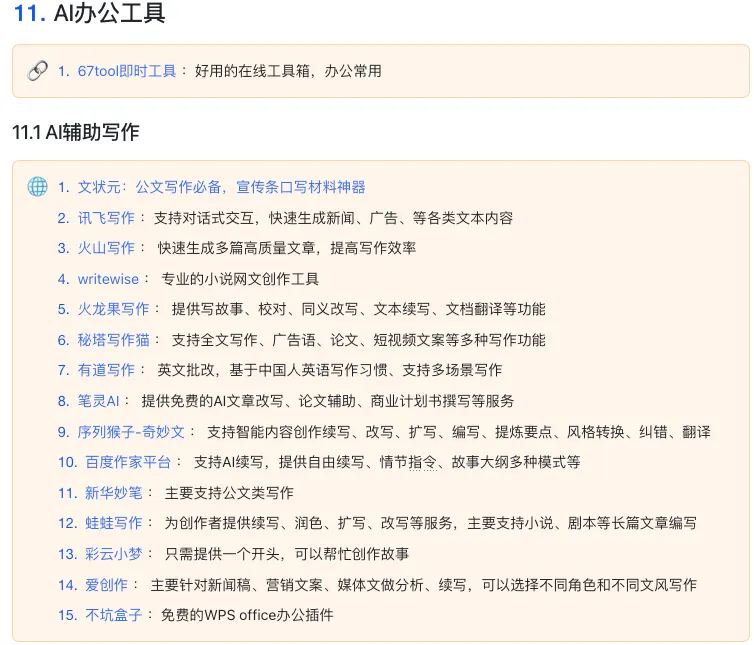Image resolution: width=754 pixels, height=645 pixels.
Task: Click the description 快速生成多篇高质量文章，提高写作效率
Action: point(287,248)
